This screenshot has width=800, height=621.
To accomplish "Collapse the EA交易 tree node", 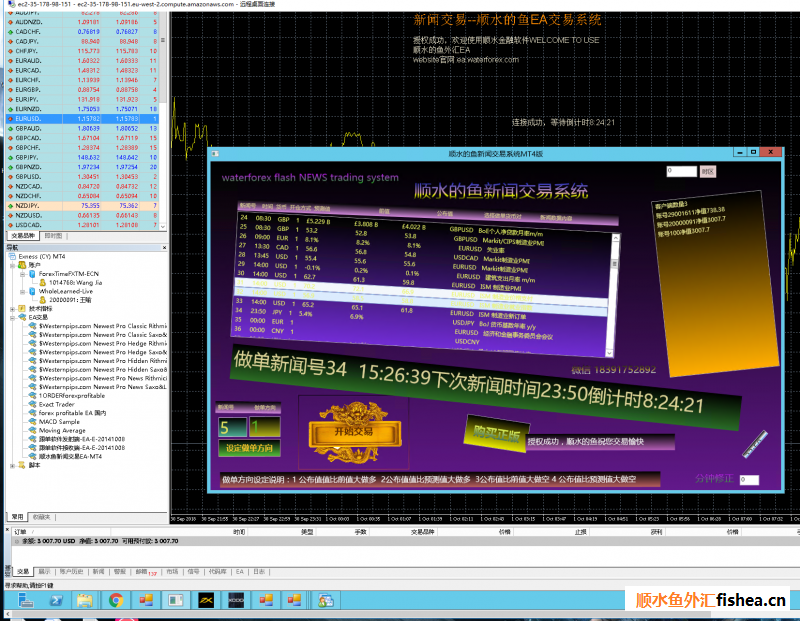I will 13,317.
